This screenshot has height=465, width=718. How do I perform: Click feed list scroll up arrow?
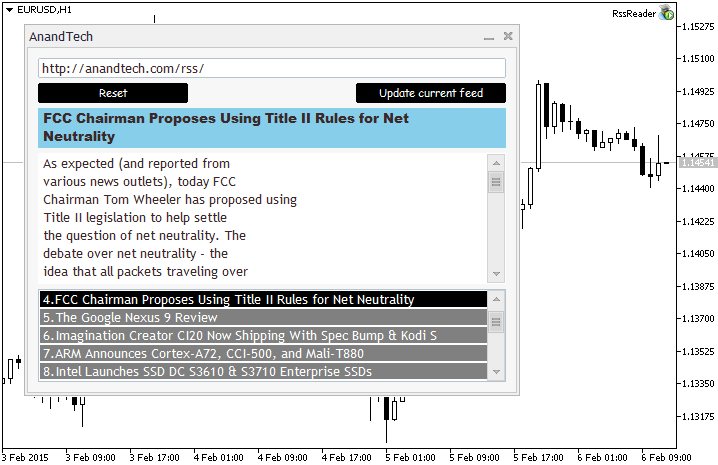(x=496, y=299)
